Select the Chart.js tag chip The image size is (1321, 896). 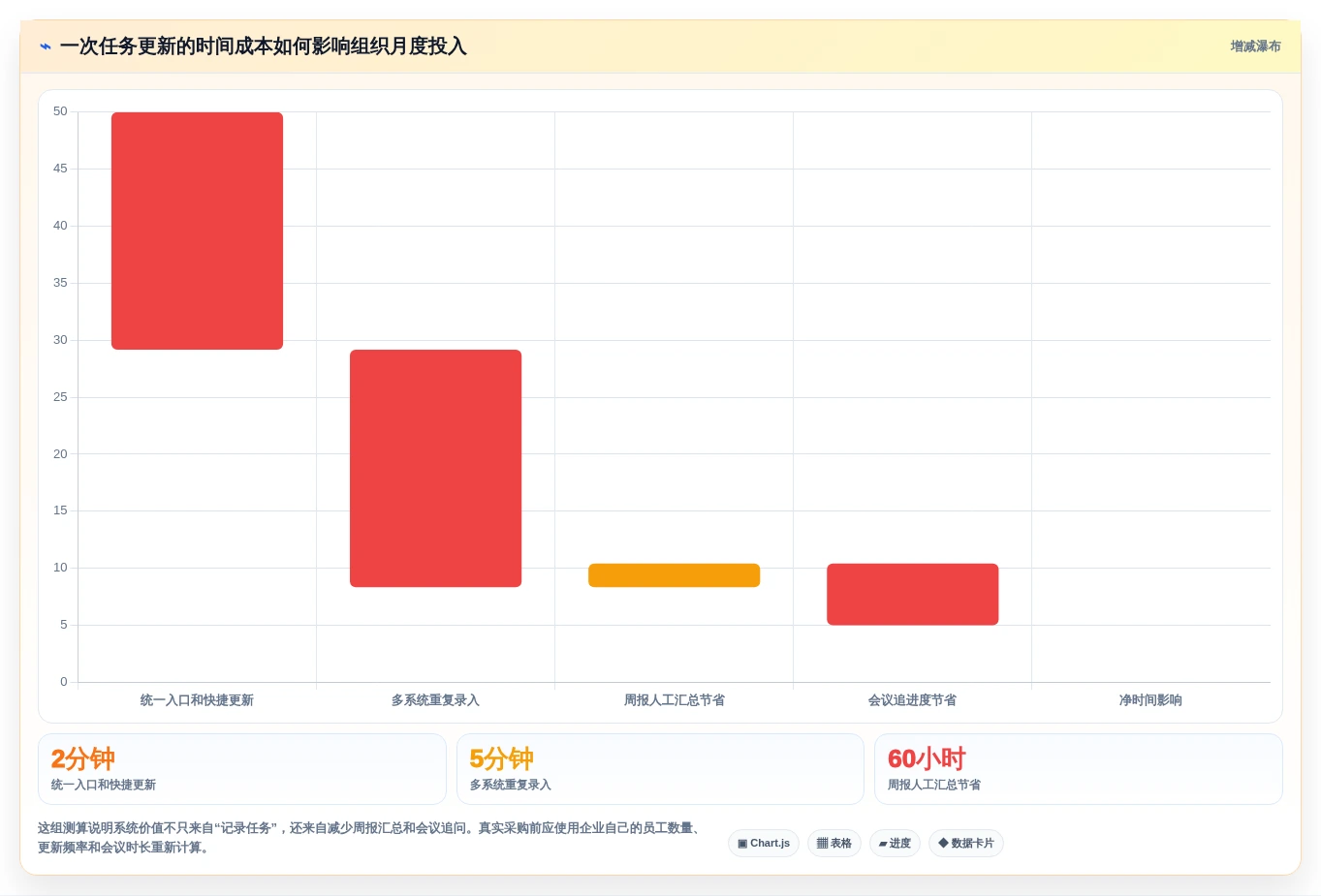pyautogui.click(x=764, y=844)
